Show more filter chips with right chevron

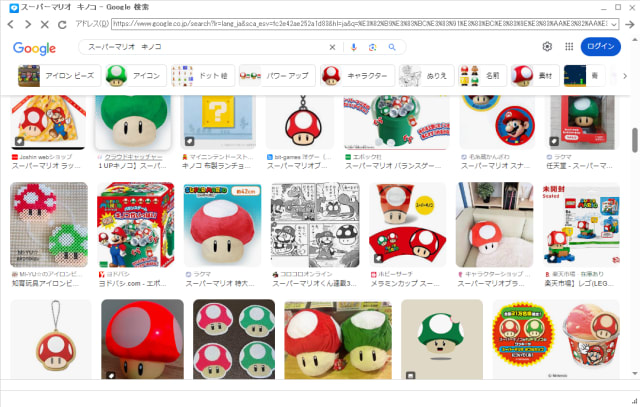[x=624, y=76]
